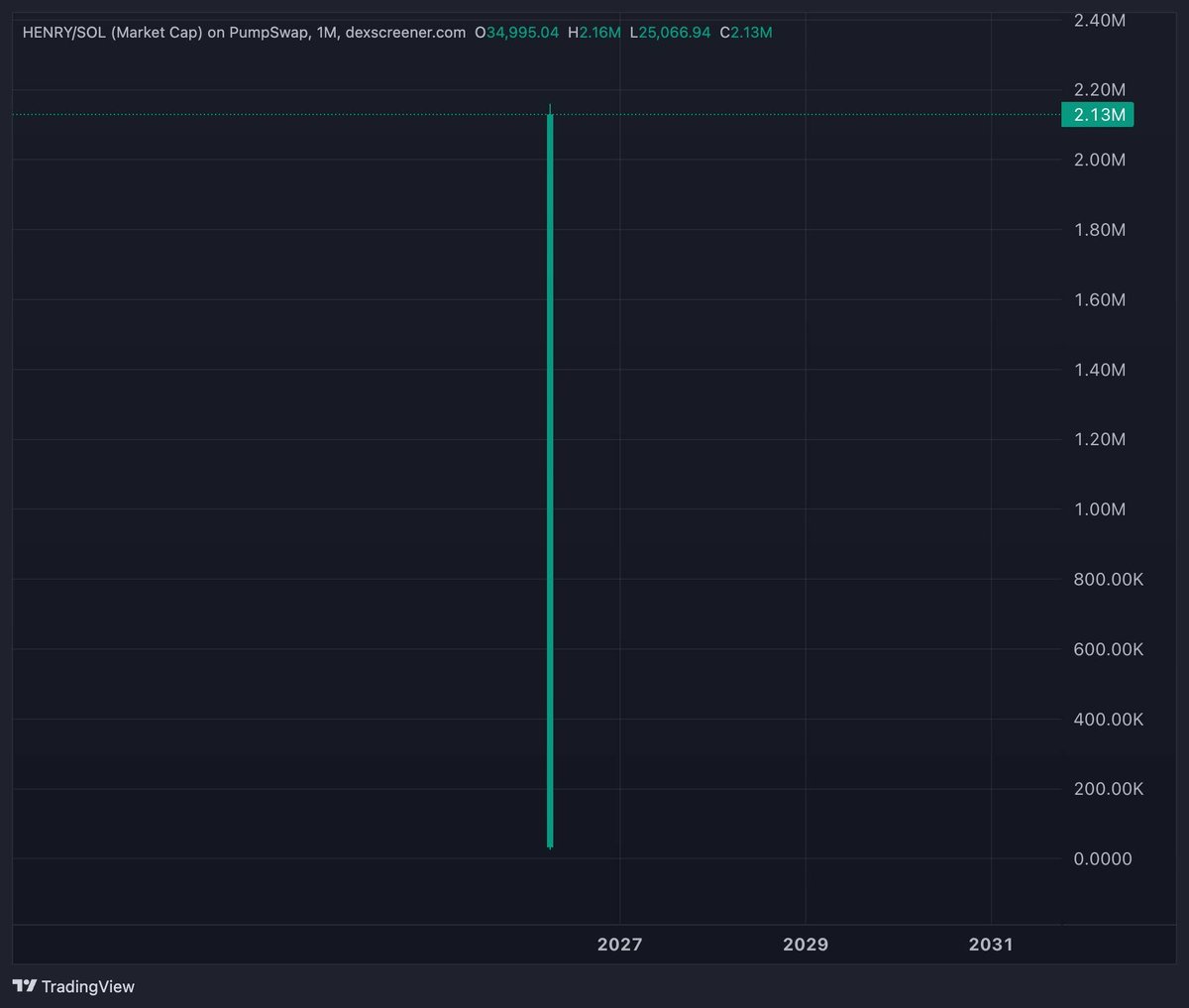The width and height of the screenshot is (1189, 1008).
Task: Click the 2.20M price axis label
Action: pos(1100,90)
